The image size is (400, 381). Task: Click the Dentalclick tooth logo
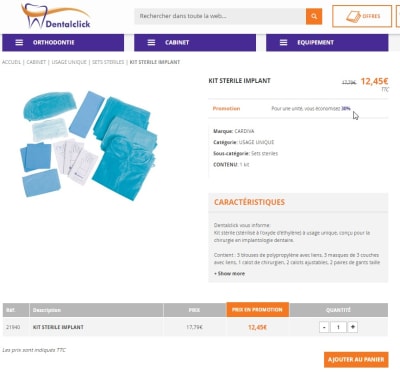tap(56, 16)
